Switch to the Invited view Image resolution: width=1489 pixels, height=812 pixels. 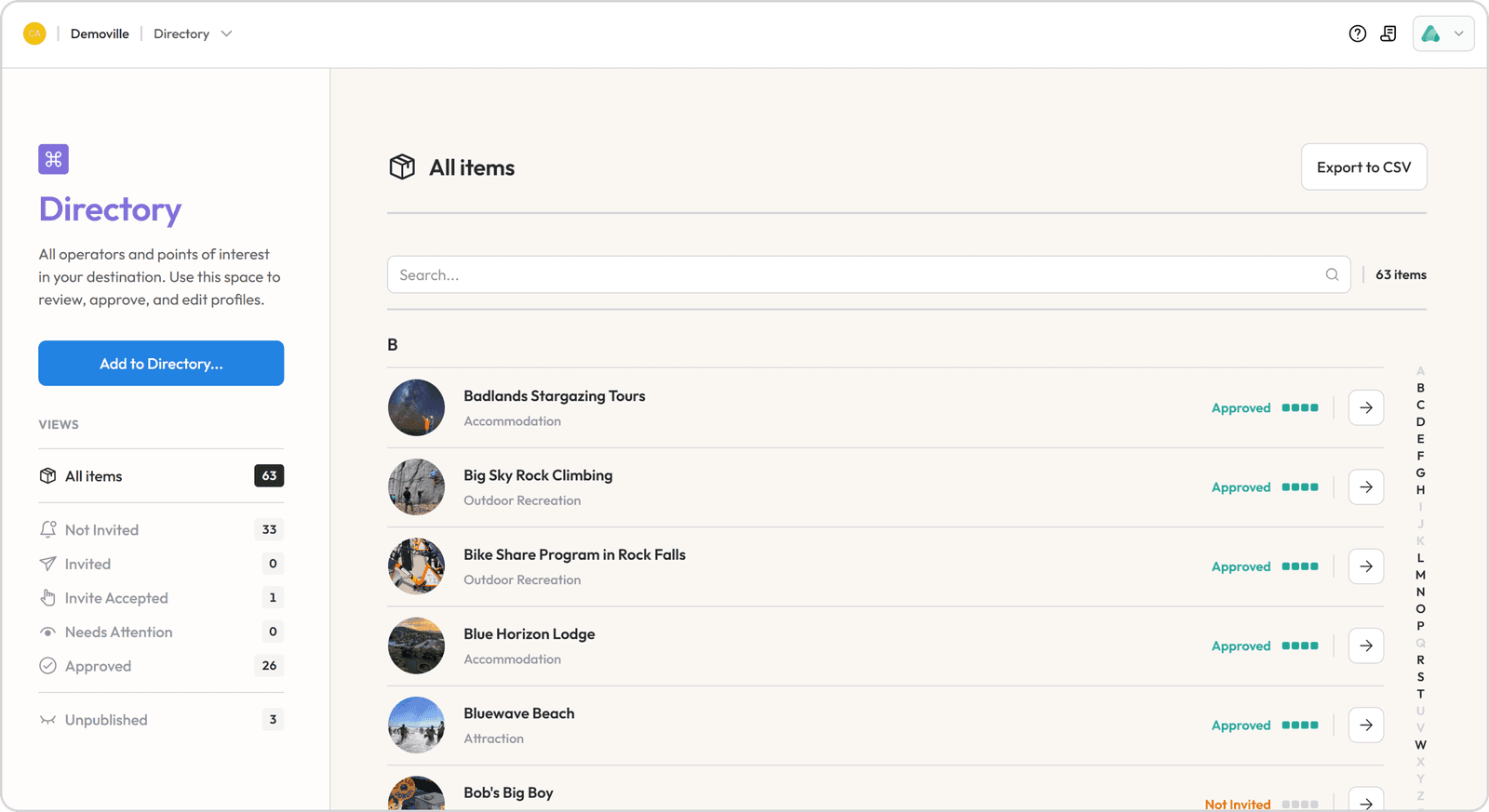coord(161,564)
